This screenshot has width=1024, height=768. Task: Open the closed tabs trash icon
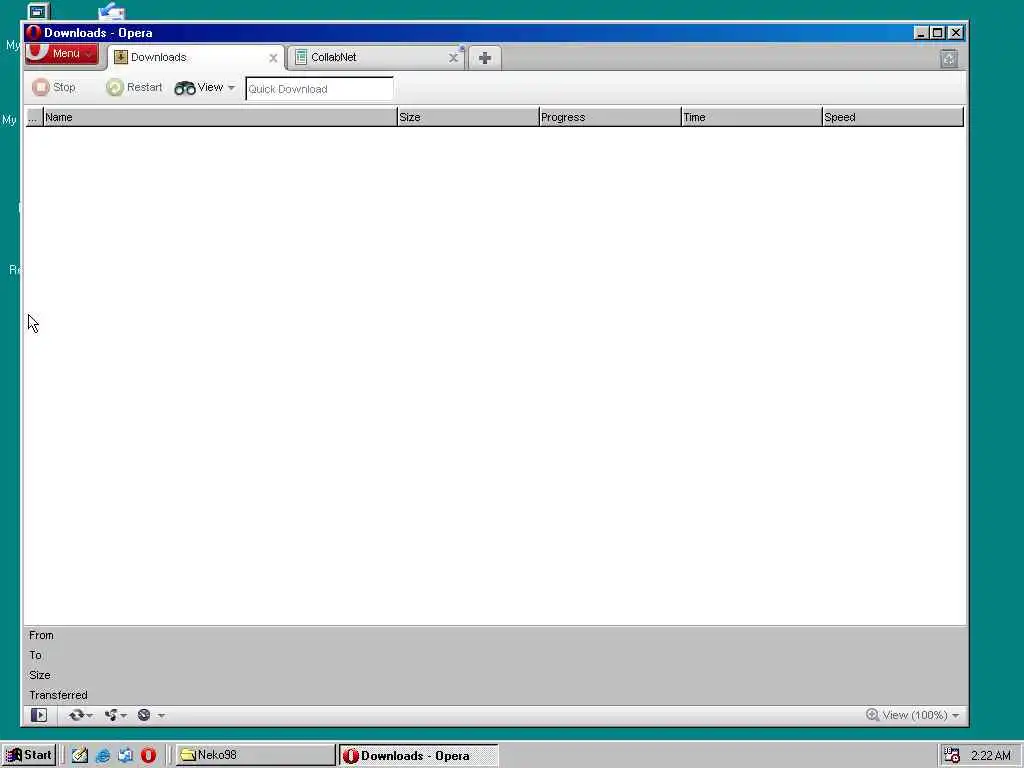949,59
